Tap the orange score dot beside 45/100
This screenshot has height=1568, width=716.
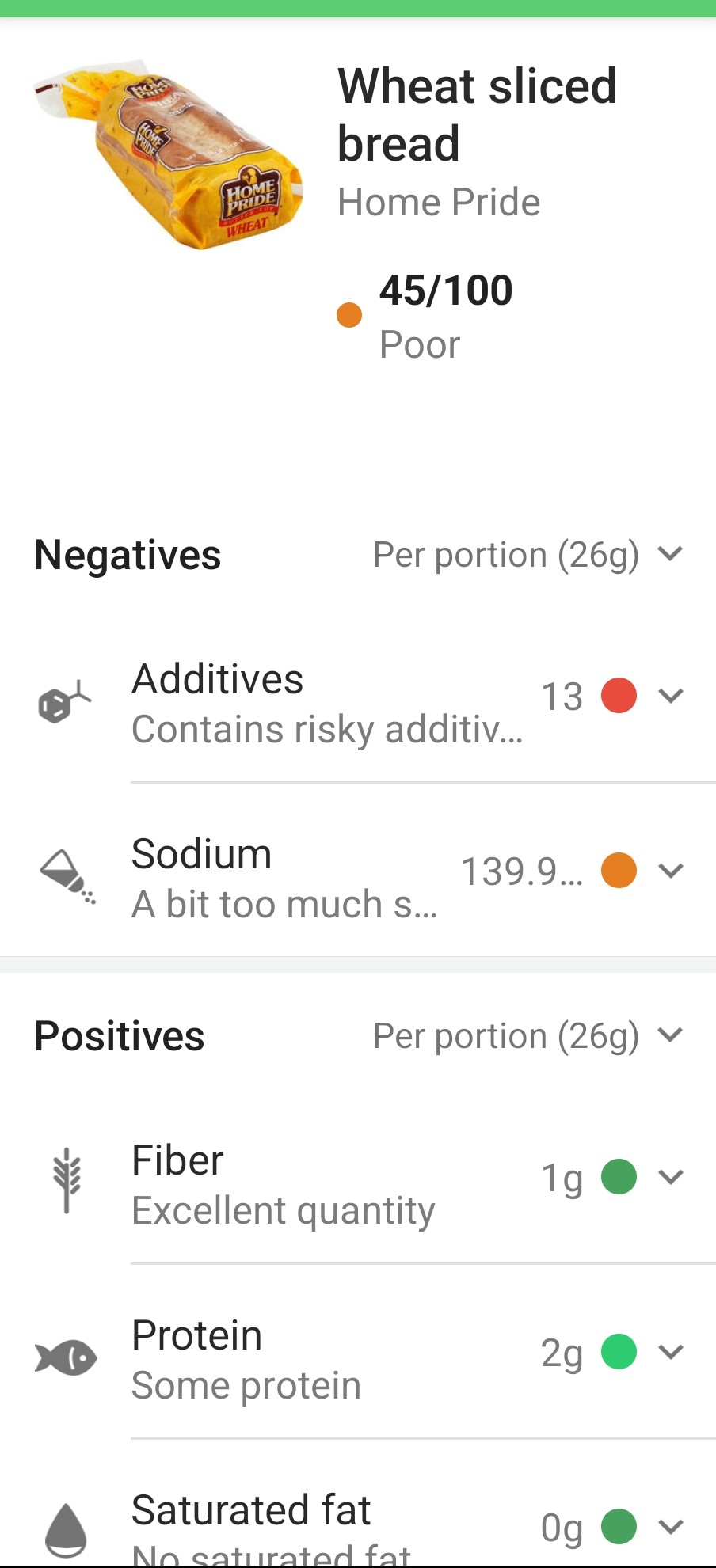349,315
